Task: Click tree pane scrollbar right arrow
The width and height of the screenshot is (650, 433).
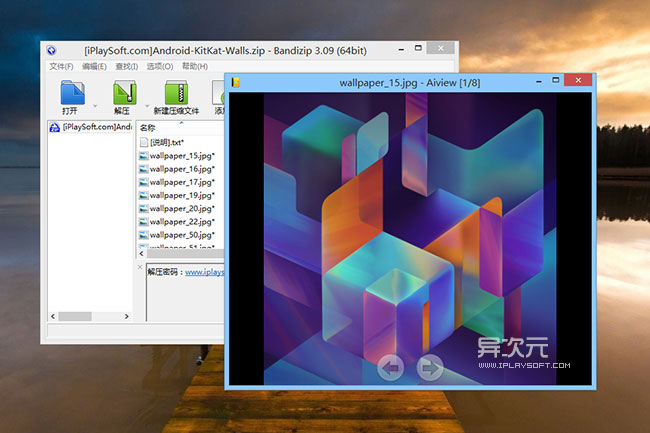Action: coord(127,316)
